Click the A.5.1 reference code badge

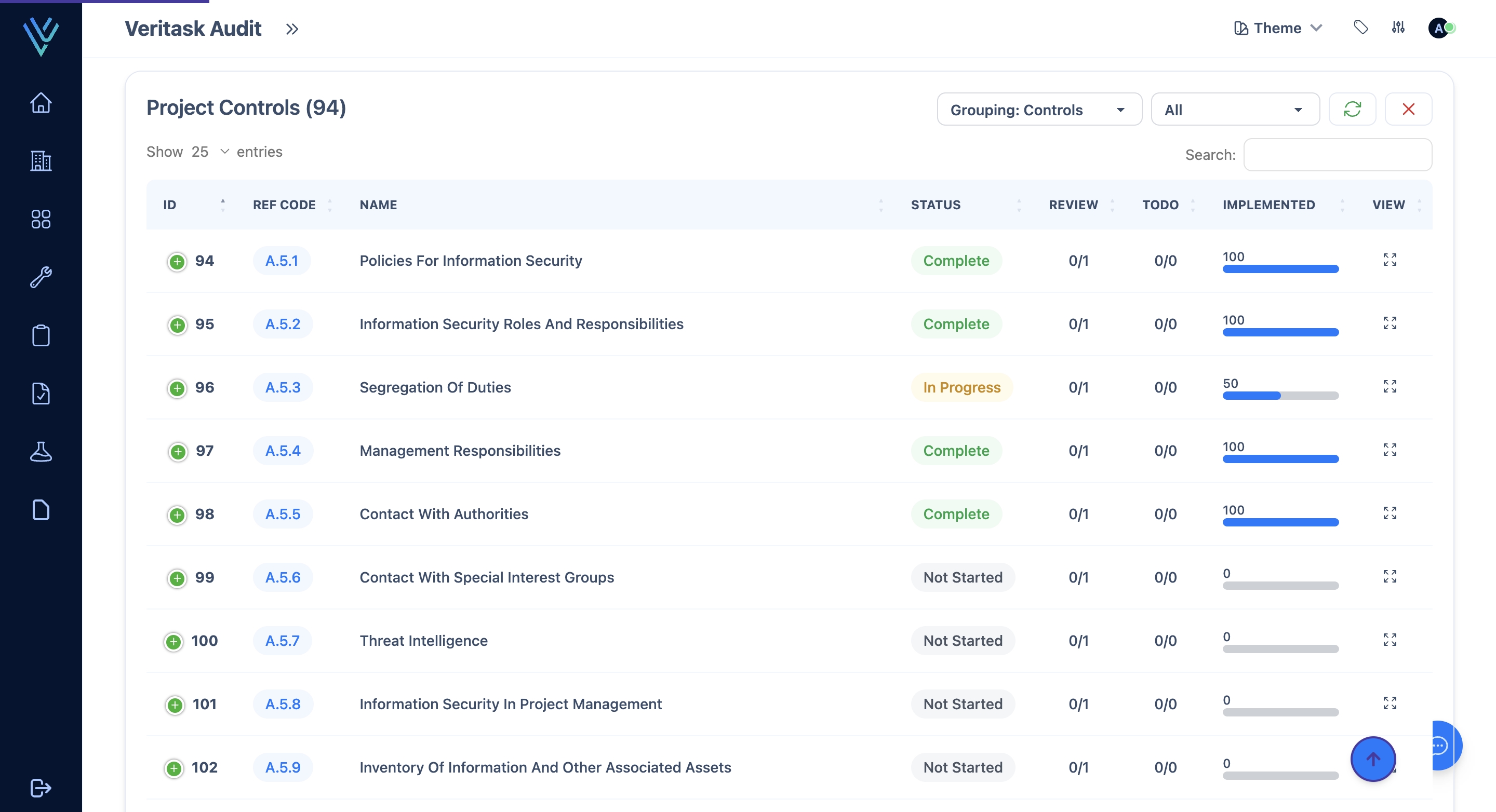pos(282,261)
